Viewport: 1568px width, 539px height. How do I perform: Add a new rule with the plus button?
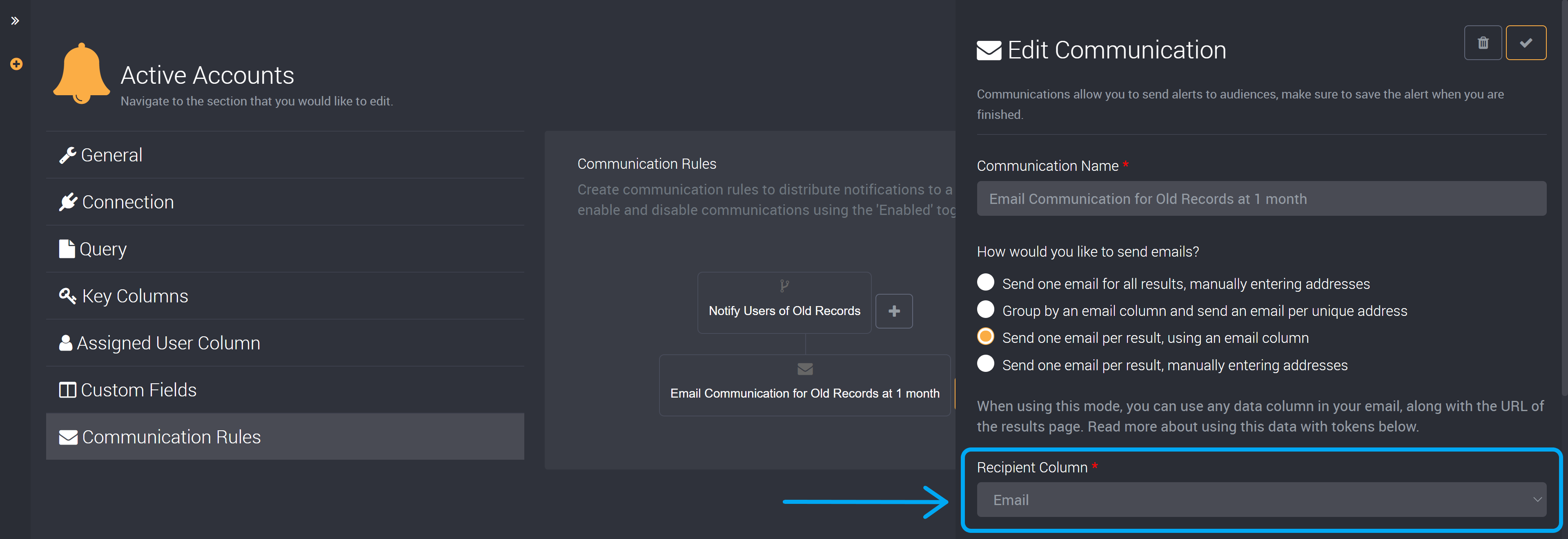893,311
